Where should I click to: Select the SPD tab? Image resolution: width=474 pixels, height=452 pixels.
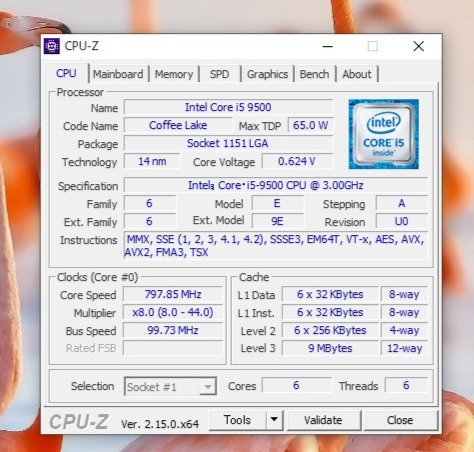tap(220, 74)
